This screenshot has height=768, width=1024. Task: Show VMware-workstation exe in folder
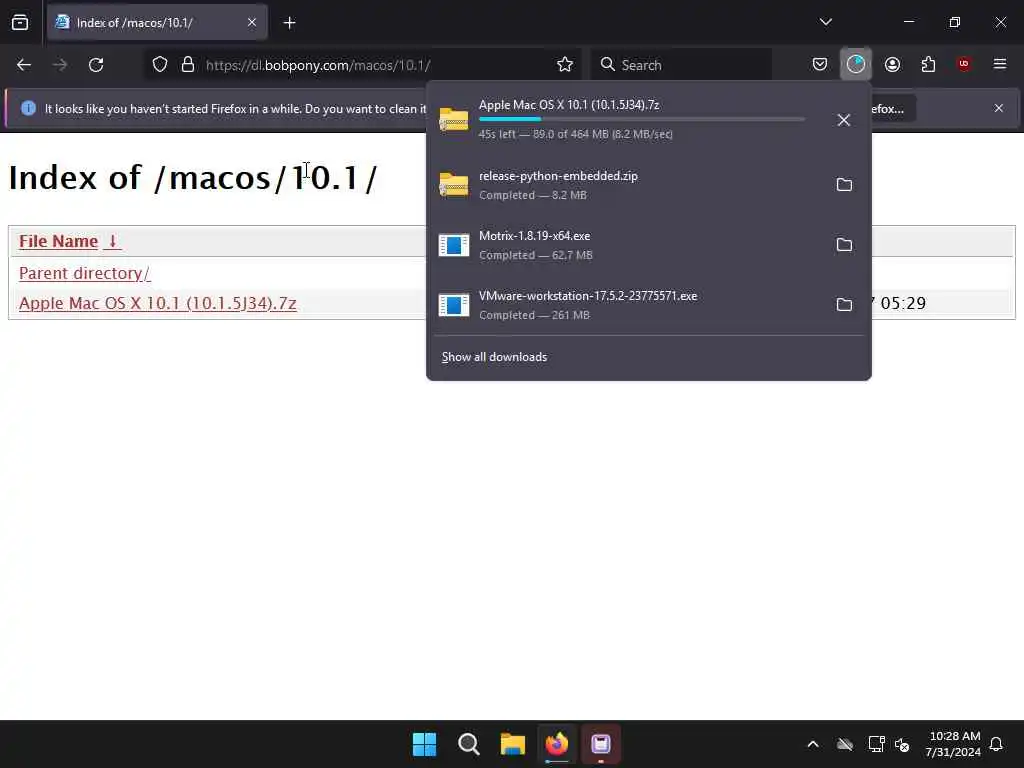click(x=844, y=305)
